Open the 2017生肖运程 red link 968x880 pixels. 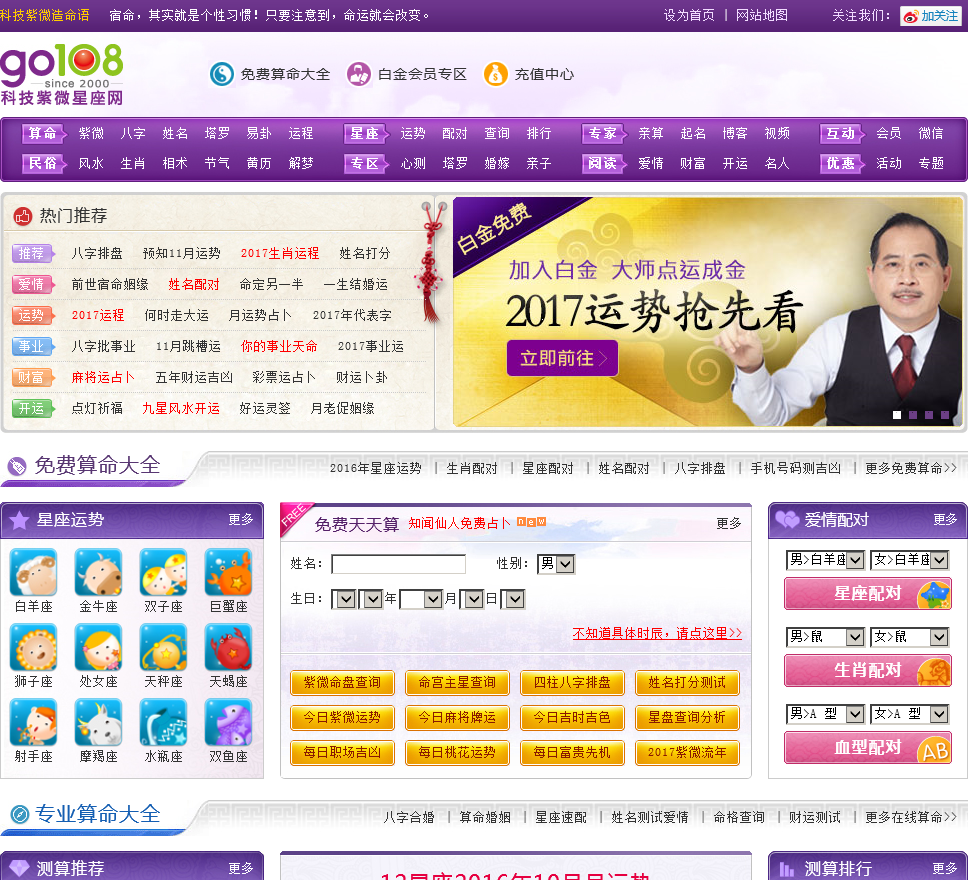tap(280, 253)
